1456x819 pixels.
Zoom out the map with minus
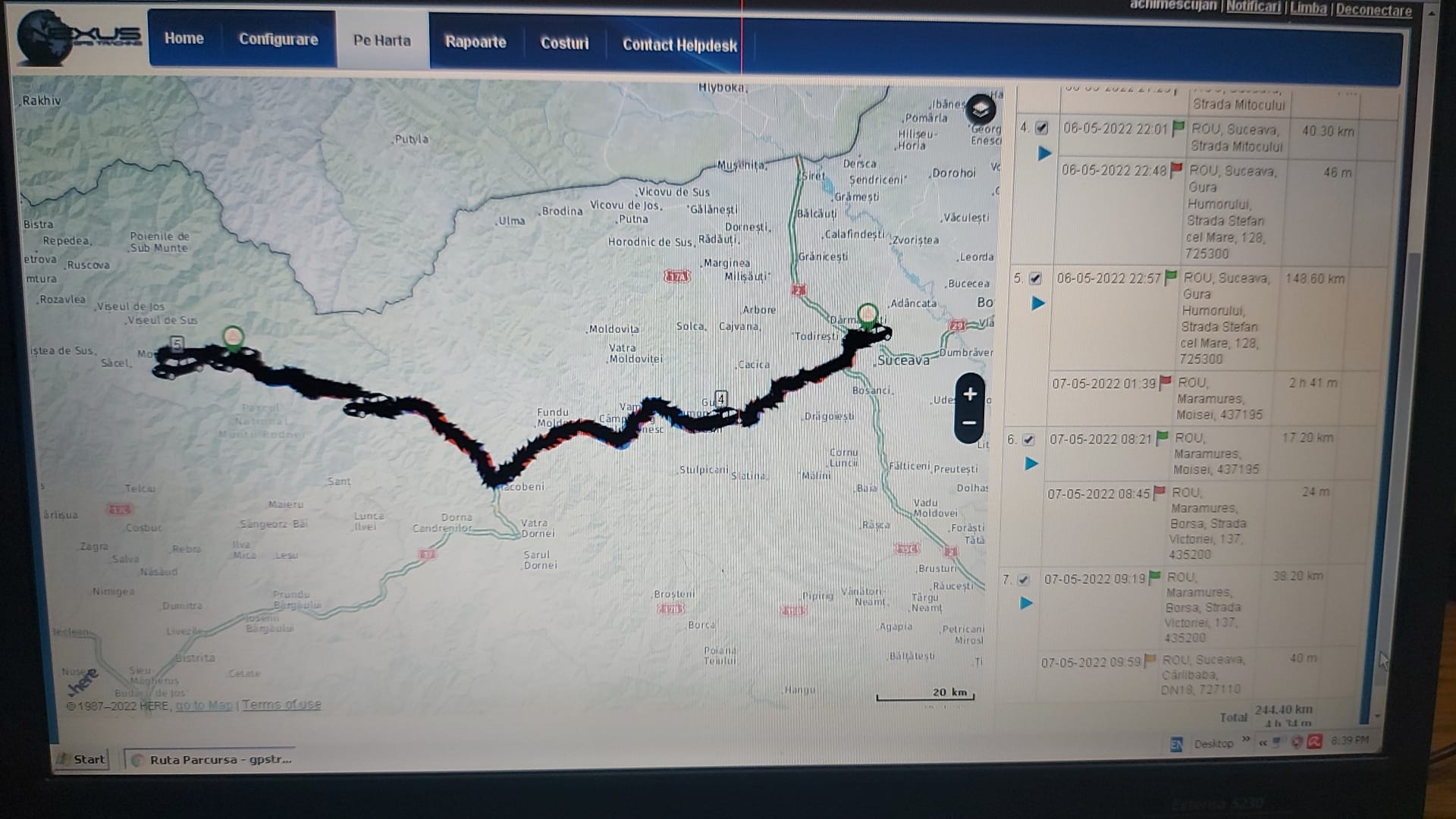click(x=969, y=423)
